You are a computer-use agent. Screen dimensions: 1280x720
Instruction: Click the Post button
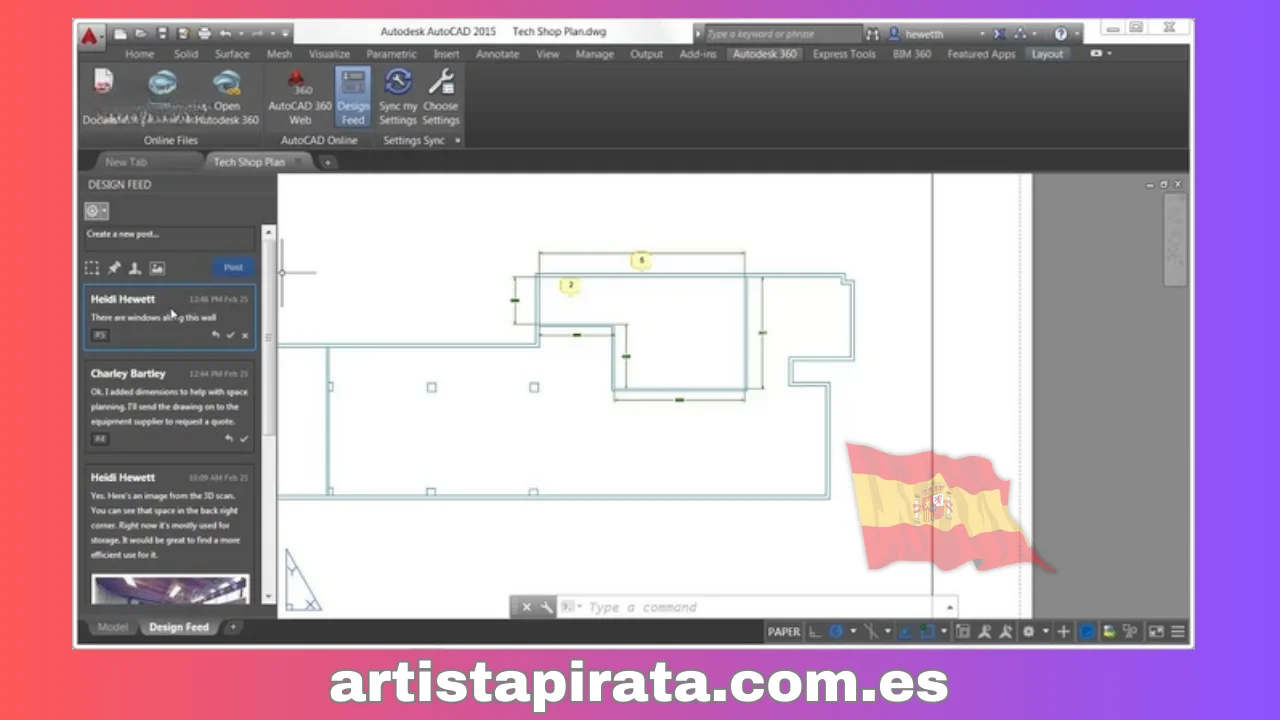tap(233, 267)
